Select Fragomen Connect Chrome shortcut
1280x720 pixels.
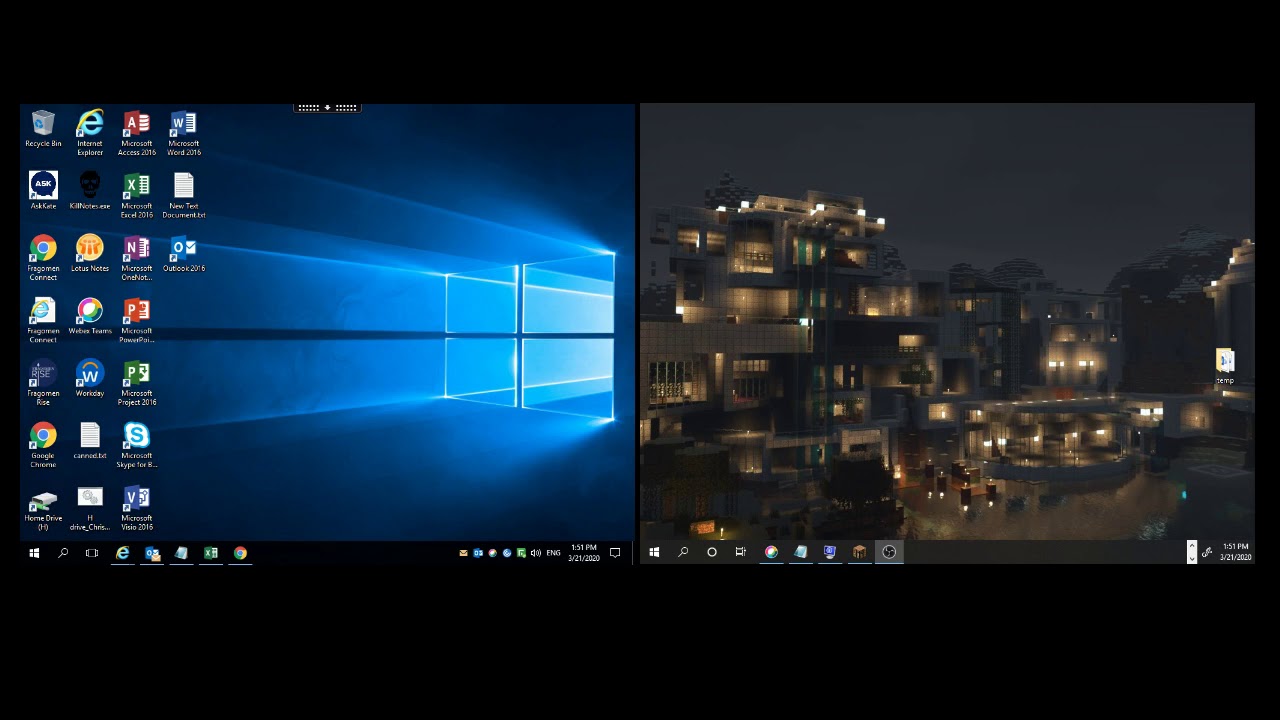pyautogui.click(x=43, y=258)
